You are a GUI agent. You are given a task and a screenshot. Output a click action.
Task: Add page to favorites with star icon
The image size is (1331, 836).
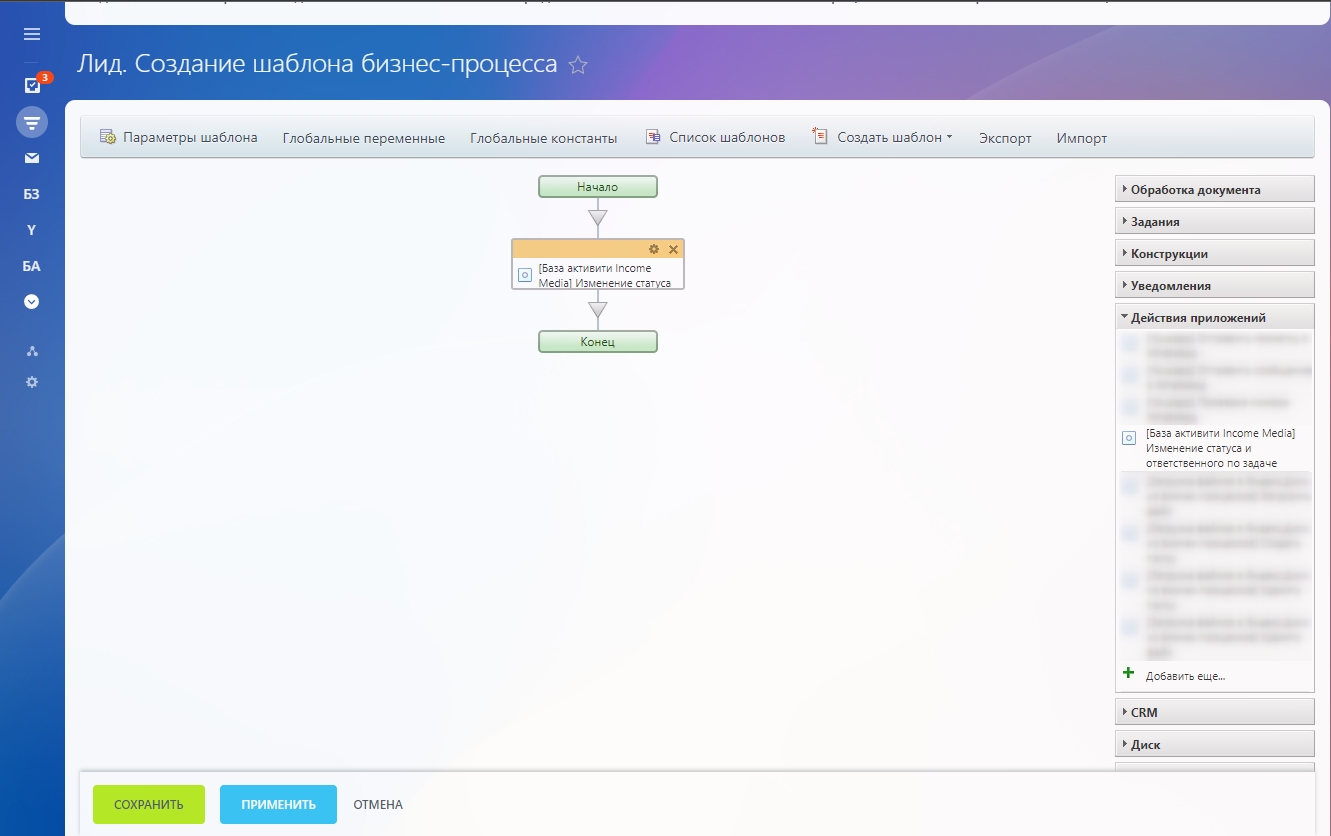tap(578, 65)
